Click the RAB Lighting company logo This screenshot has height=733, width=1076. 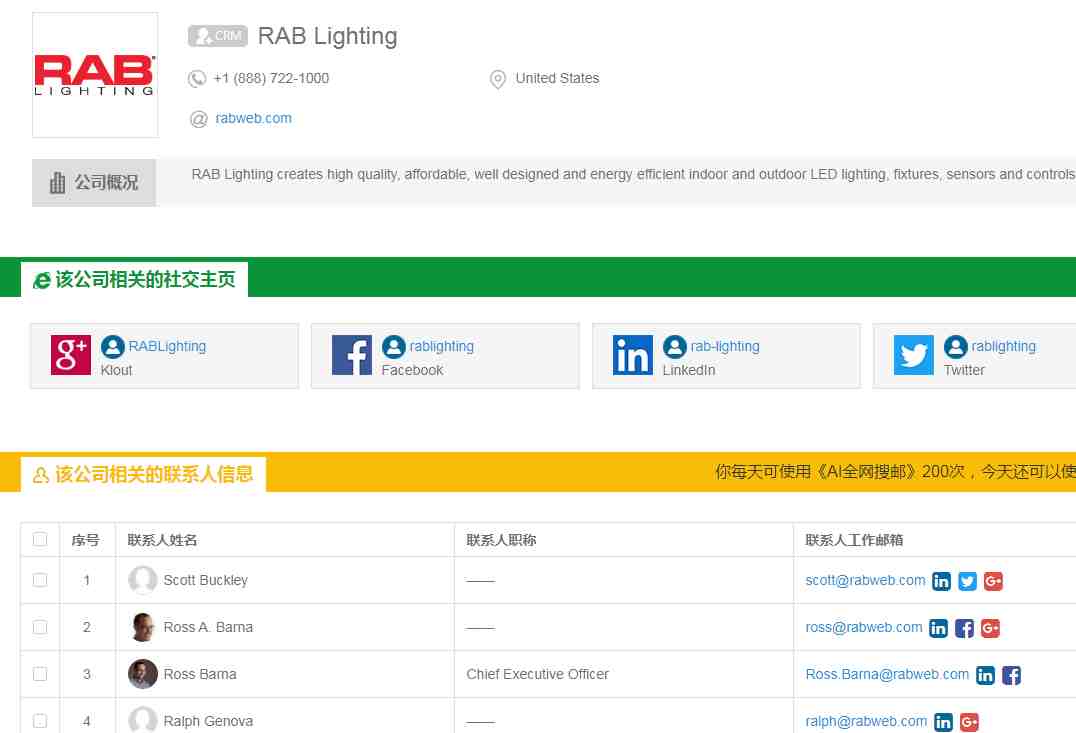point(95,75)
